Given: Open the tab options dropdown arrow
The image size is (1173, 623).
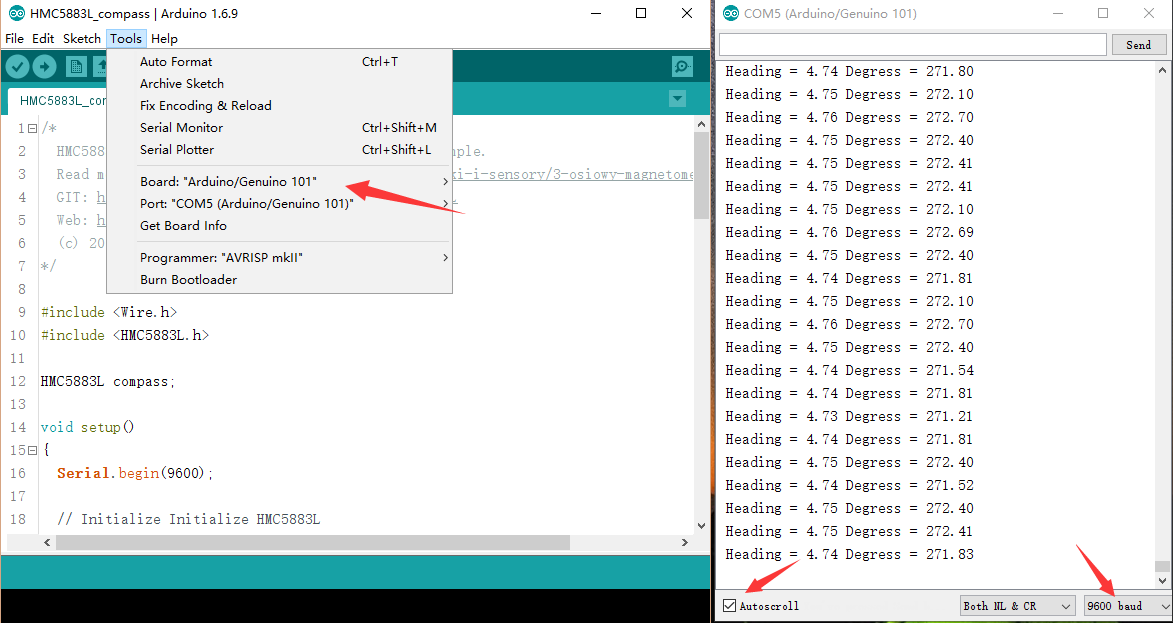Looking at the screenshot, I should [678, 99].
